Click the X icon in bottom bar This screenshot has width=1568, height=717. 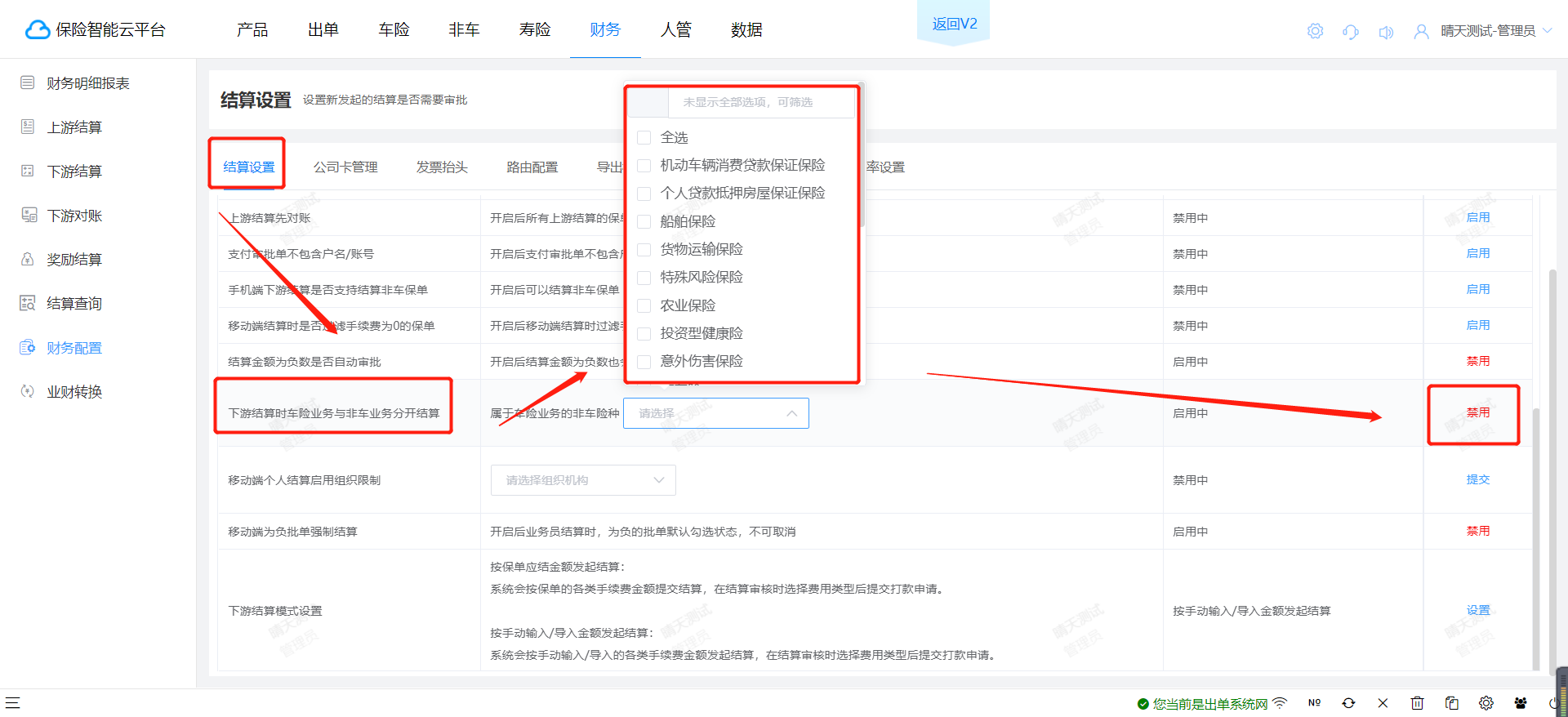pyautogui.click(x=1383, y=703)
